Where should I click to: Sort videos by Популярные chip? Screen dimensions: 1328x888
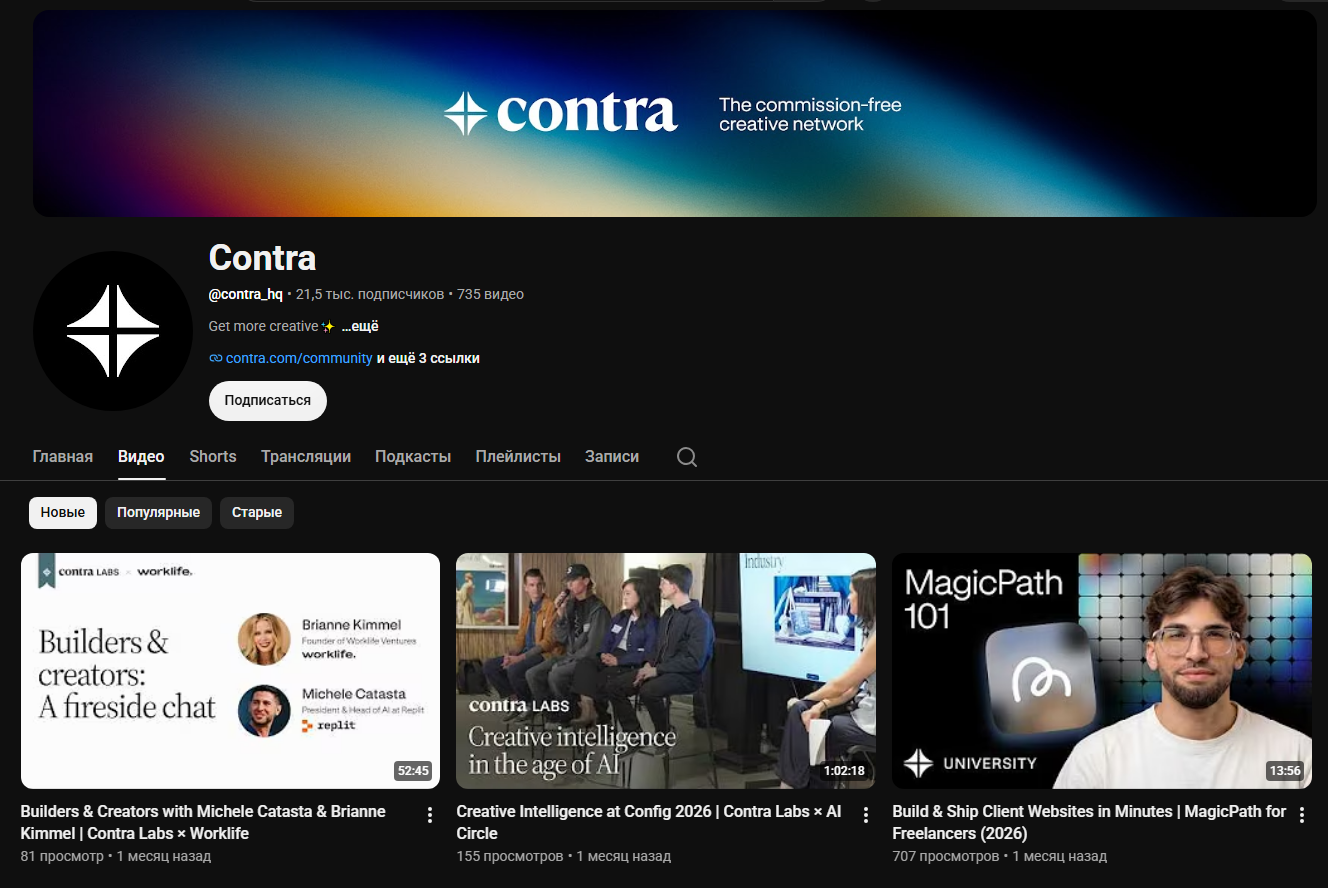(x=158, y=513)
